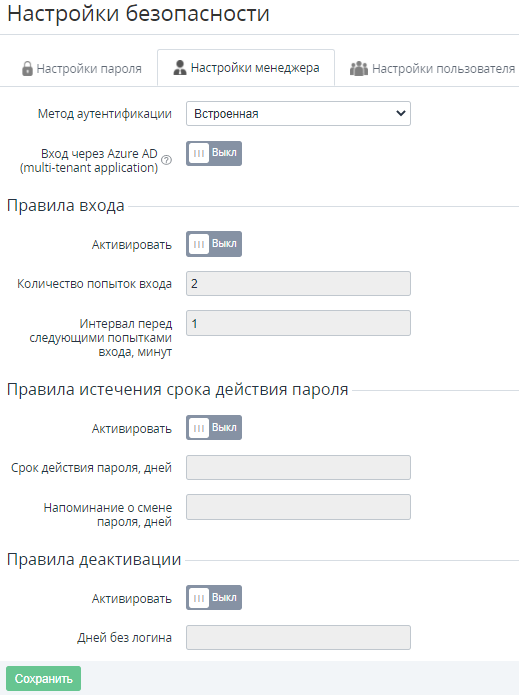Click the Дней без логина field
This screenshot has width=519, height=695.
click(x=298, y=637)
